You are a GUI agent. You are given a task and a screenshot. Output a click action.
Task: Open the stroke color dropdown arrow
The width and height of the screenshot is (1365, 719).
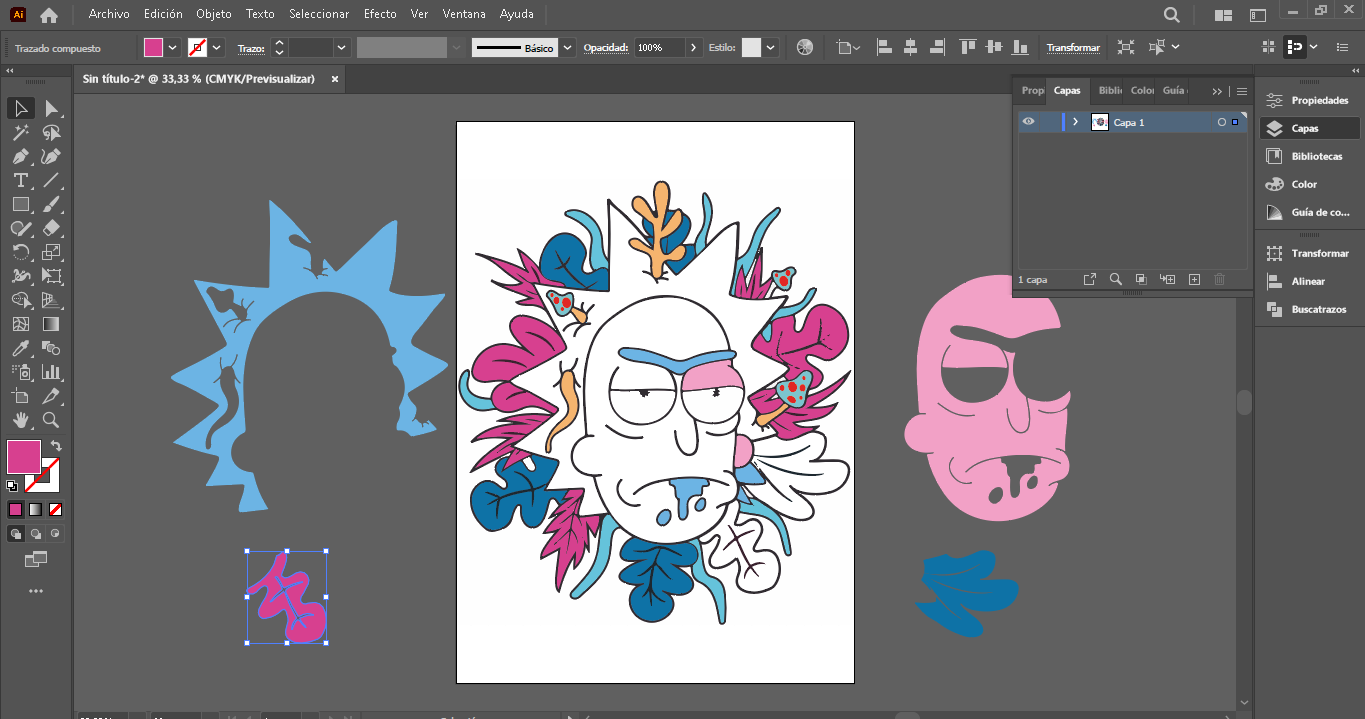217,47
